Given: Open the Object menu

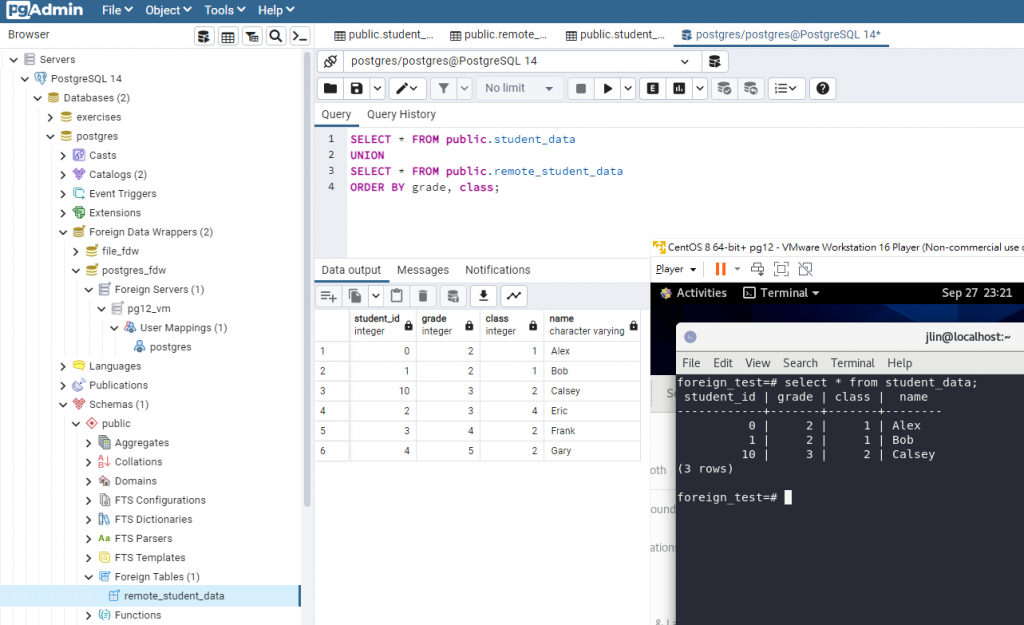Looking at the screenshot, I should 168,10.
